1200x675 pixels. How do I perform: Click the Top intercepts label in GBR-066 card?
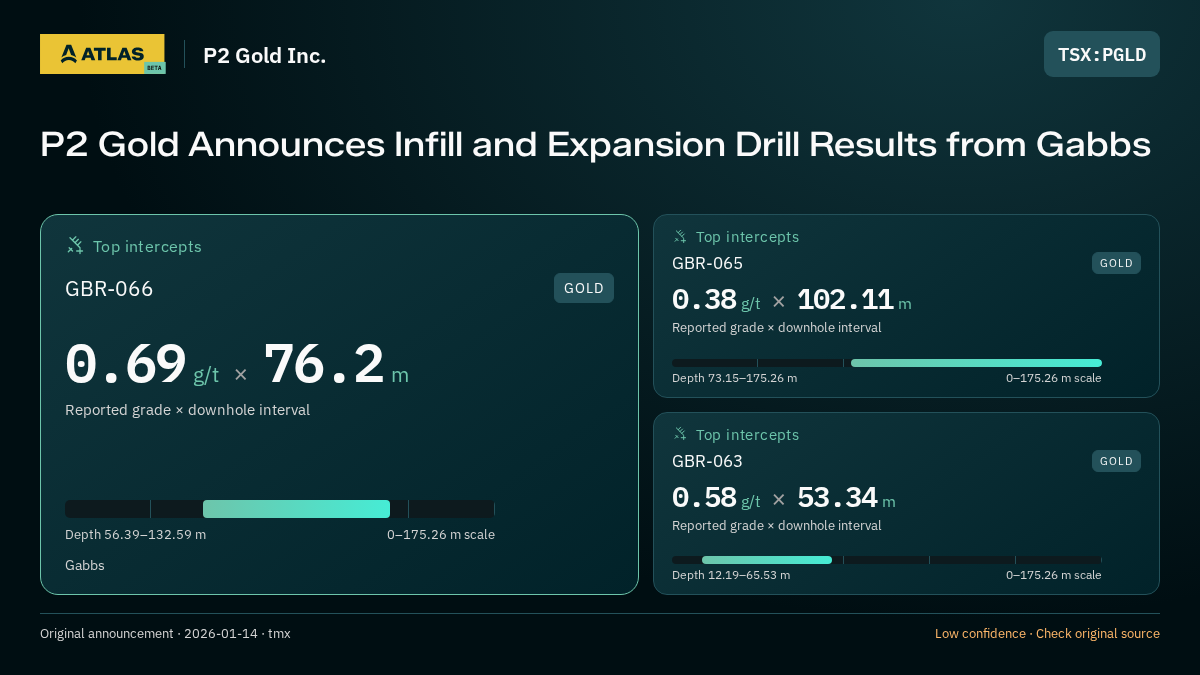pyautogui.click(x=147, y=246)
